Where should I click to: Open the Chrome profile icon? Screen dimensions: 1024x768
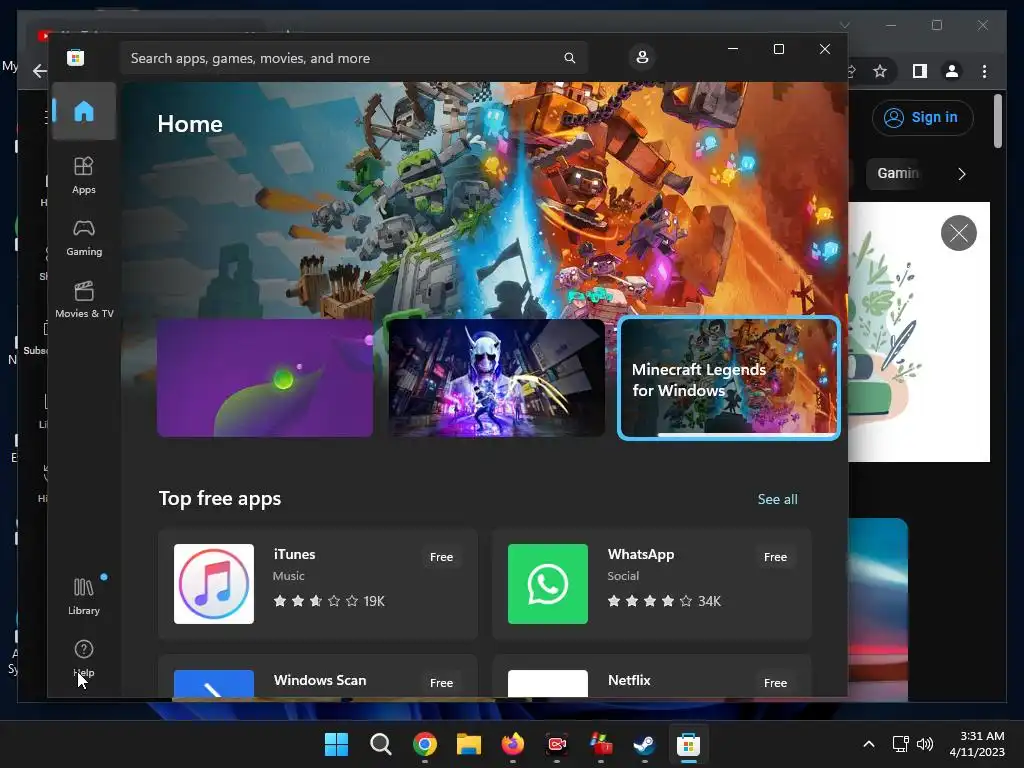coord(952,71)
